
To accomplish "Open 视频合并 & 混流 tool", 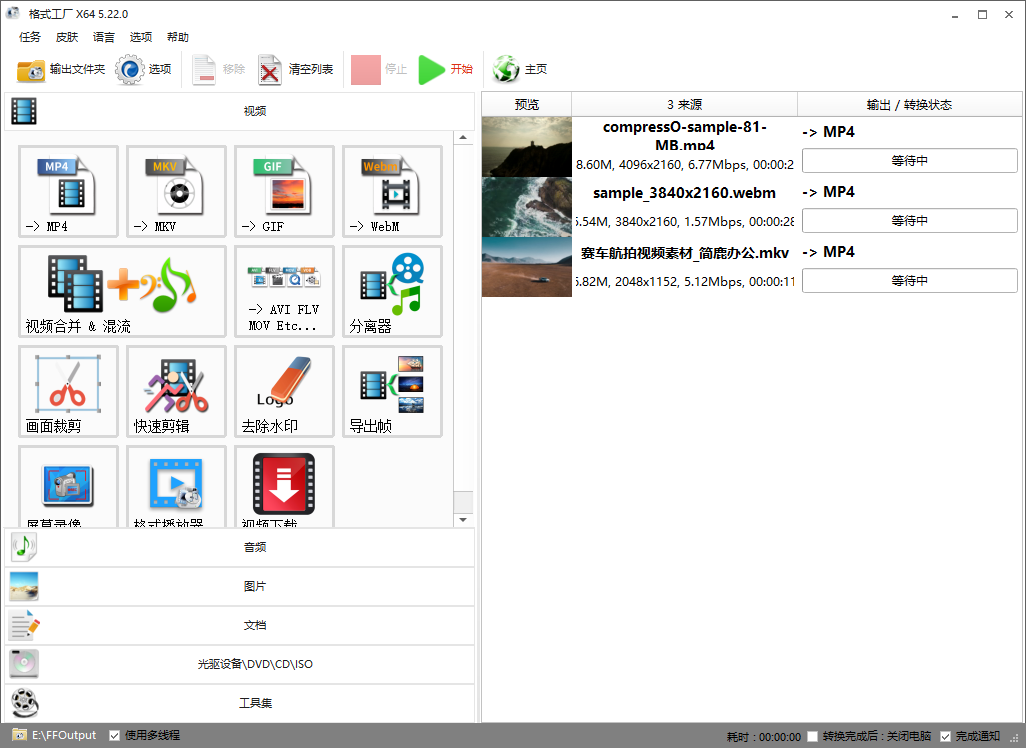I will pos(122,291).
